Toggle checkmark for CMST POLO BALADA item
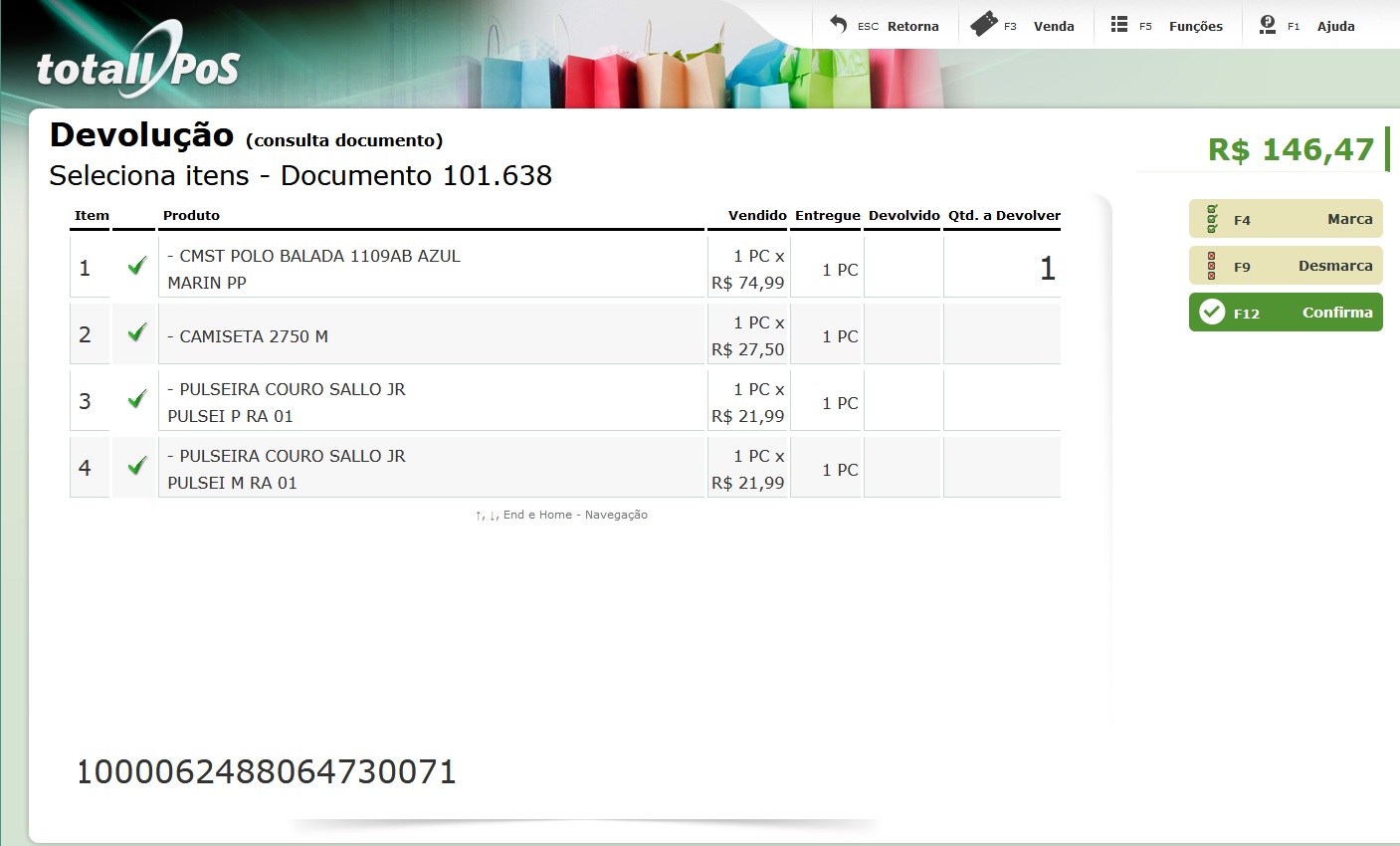This screenshot has width=1400, height=846. coord(137,266)
